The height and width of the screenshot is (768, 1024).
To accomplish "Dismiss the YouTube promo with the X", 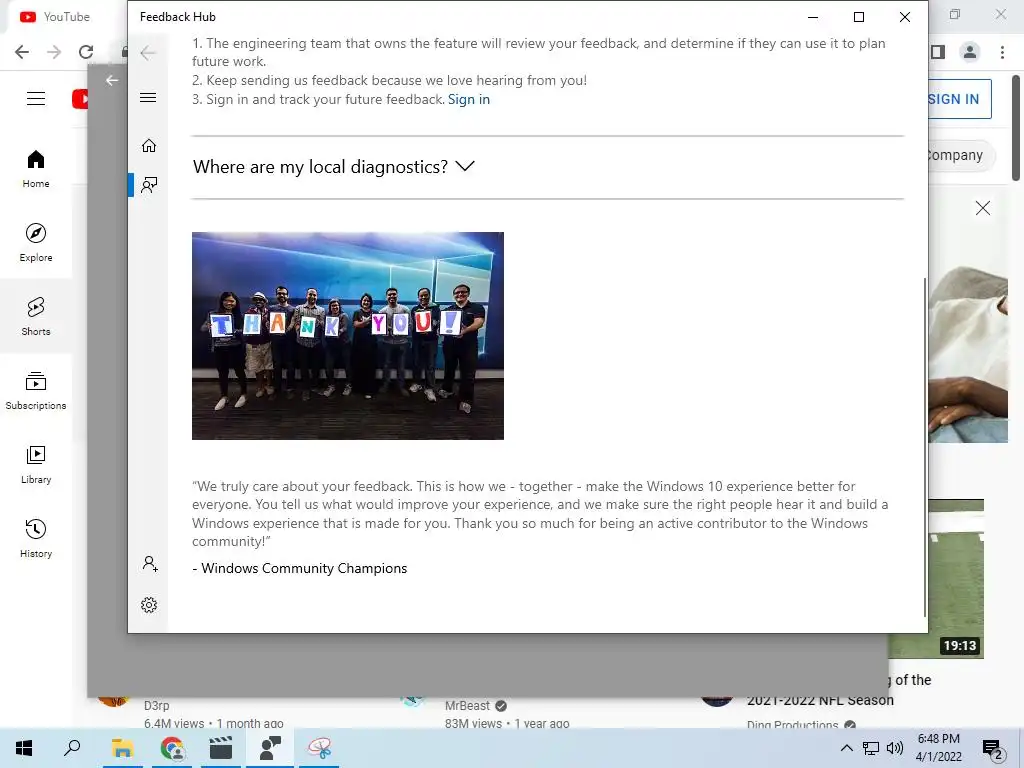I will coord(982,208).
